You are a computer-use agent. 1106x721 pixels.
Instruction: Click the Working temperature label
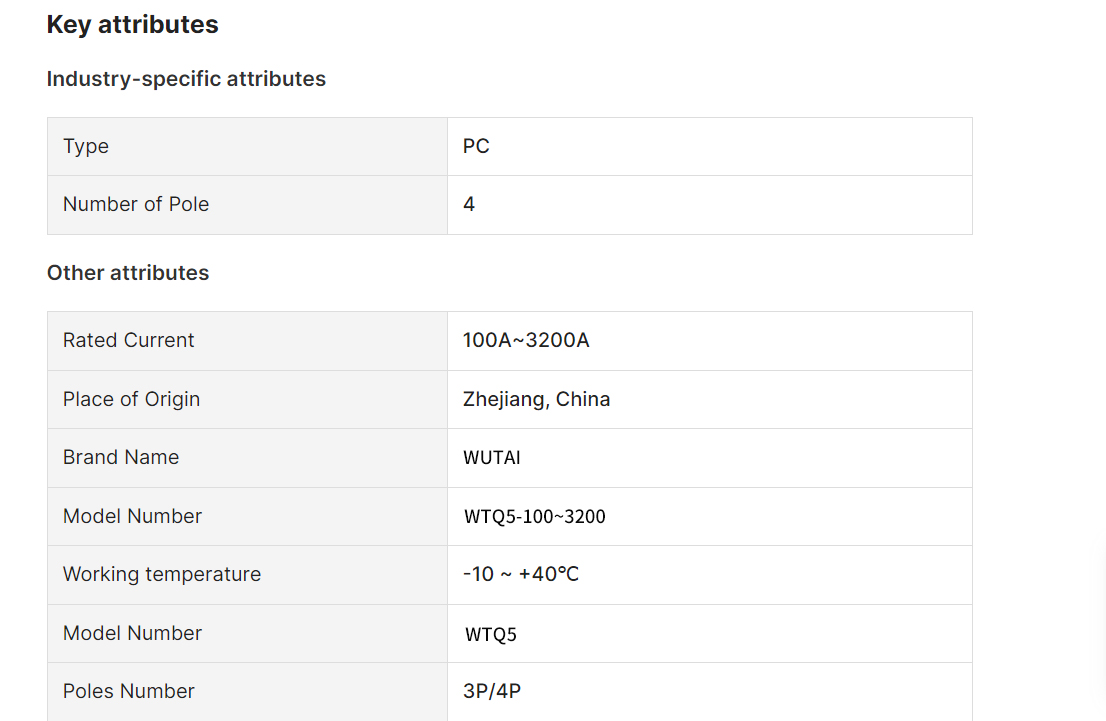162,574
